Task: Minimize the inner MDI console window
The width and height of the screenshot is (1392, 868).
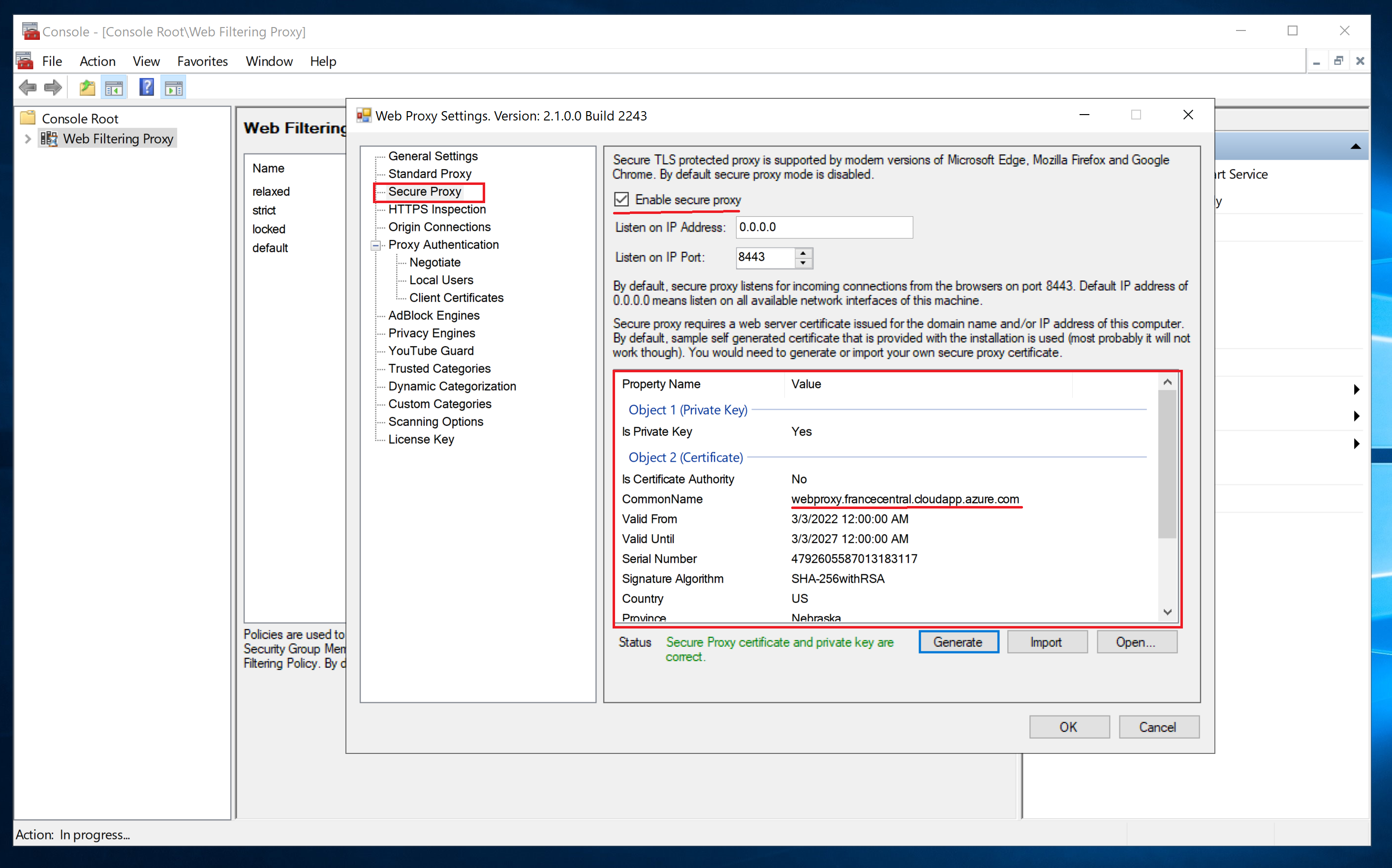Action: pos(1316,61)
